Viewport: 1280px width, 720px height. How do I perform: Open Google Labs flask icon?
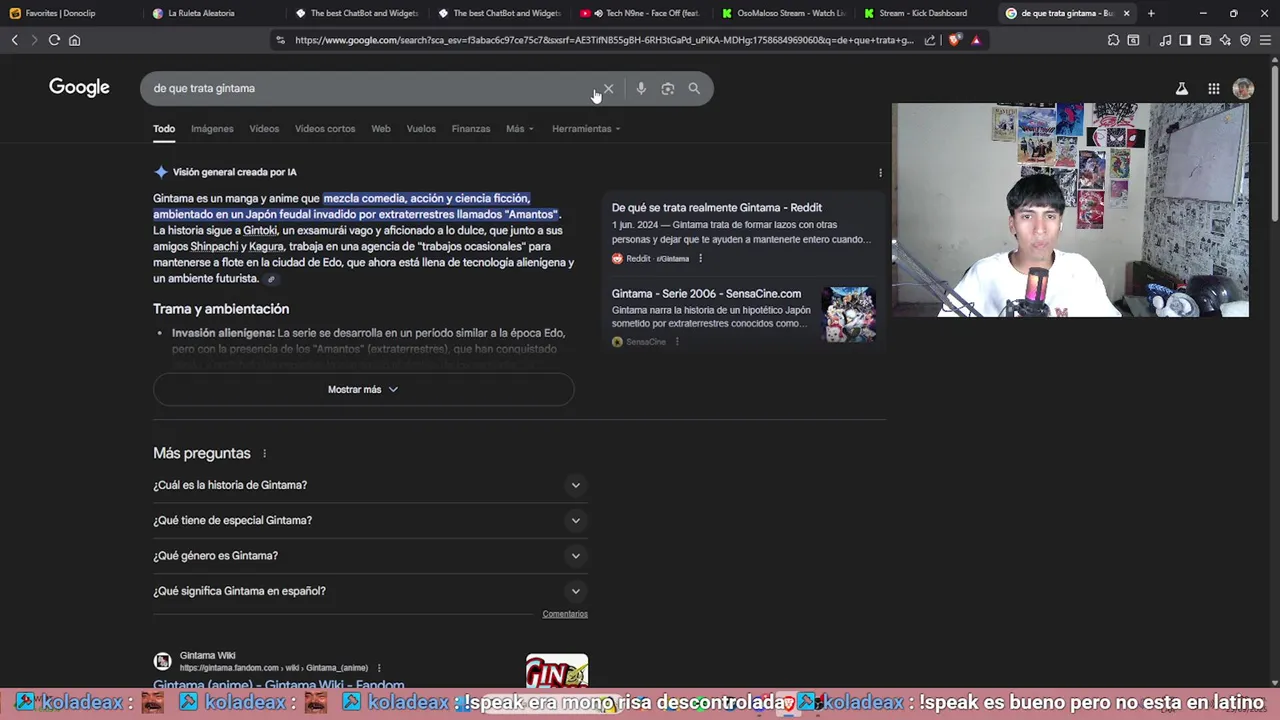pyautogui.click(x=1181, y=88)
